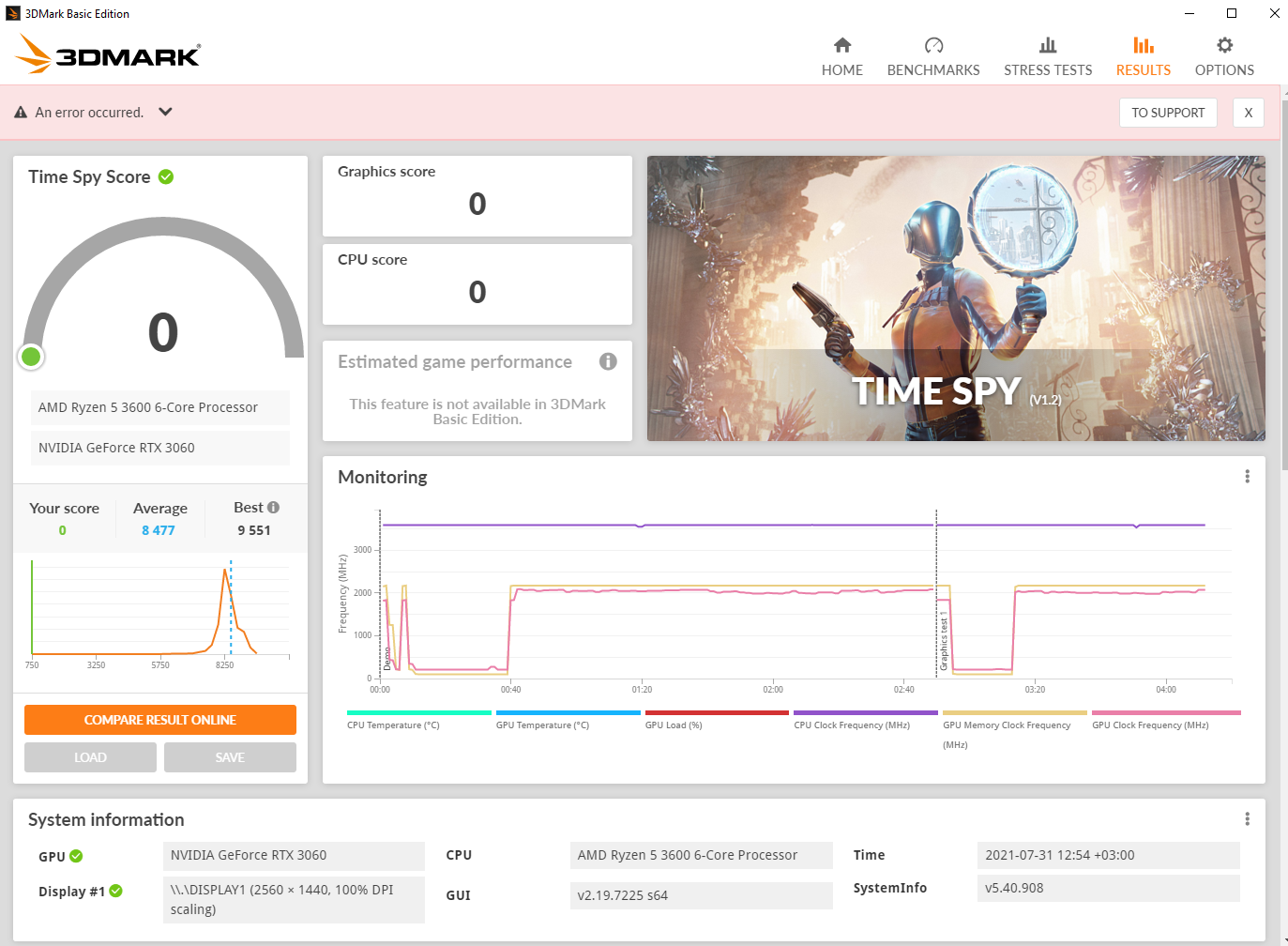The width and height of the screenshot is (1288, 946).
Task: Click the Display #1 green check icon
Action: (x=115, y=891)
